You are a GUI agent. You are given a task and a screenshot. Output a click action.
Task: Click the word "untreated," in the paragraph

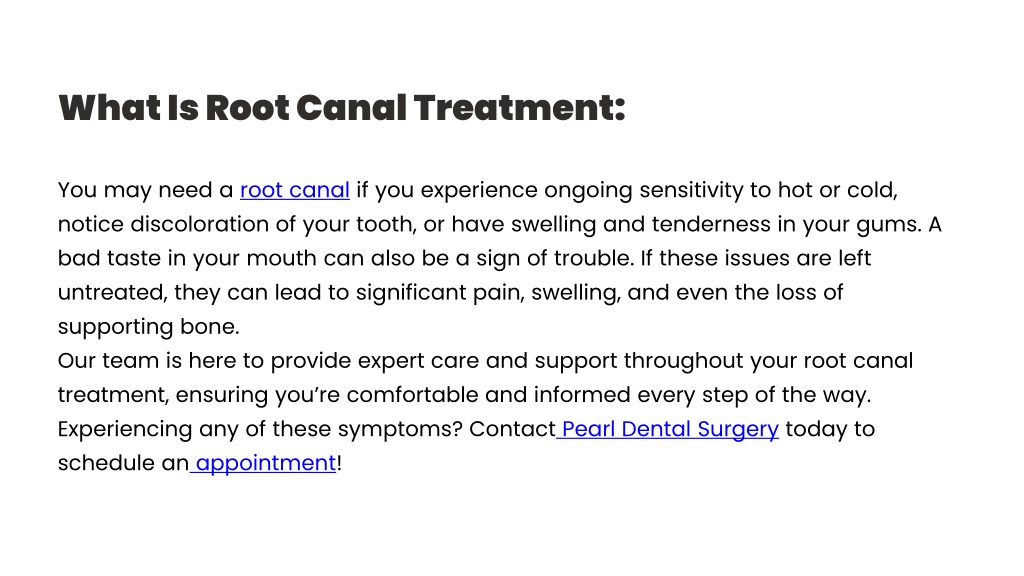click(112, 293)
